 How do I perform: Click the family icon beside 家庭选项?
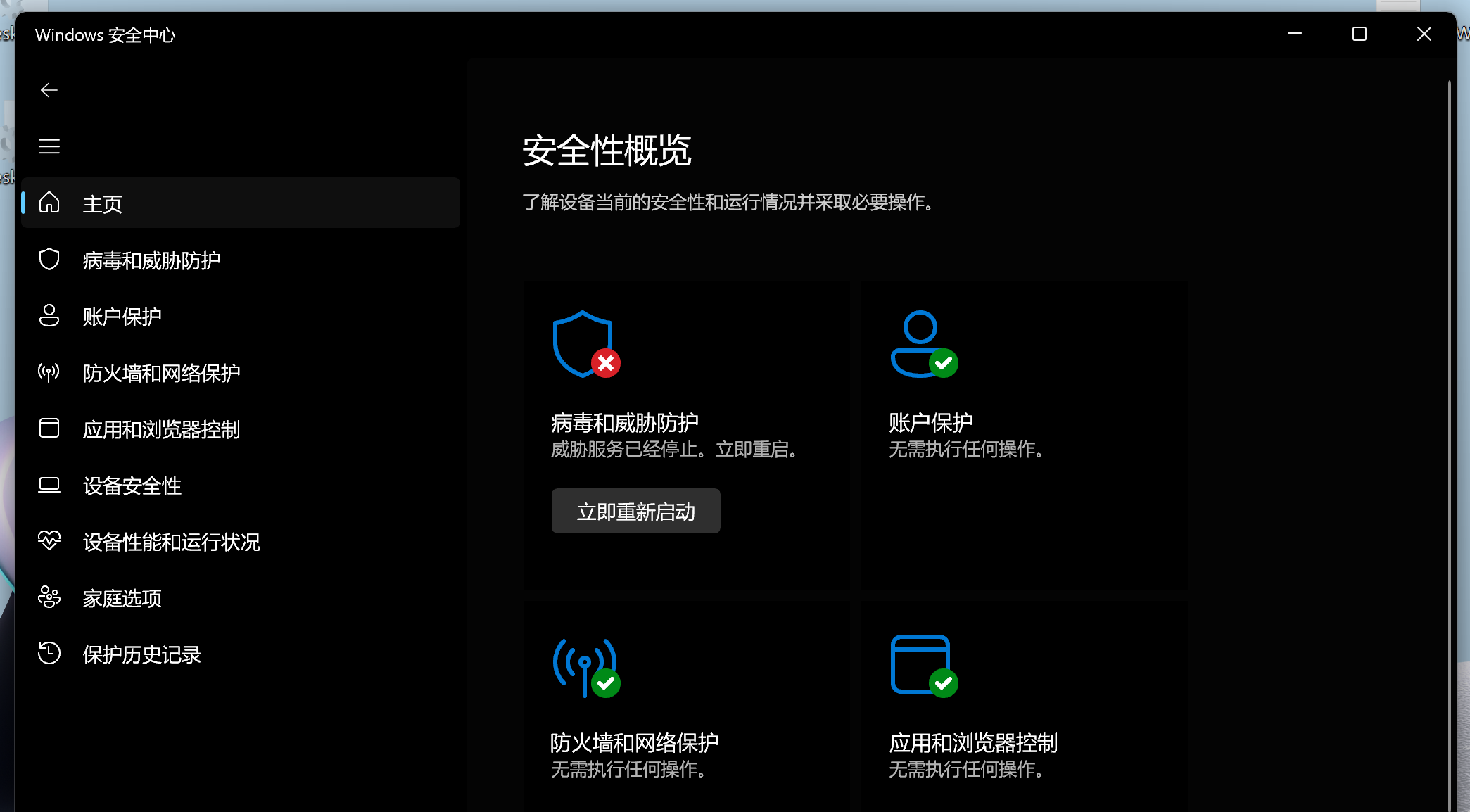pyautogui.click(x=49, y=597)
